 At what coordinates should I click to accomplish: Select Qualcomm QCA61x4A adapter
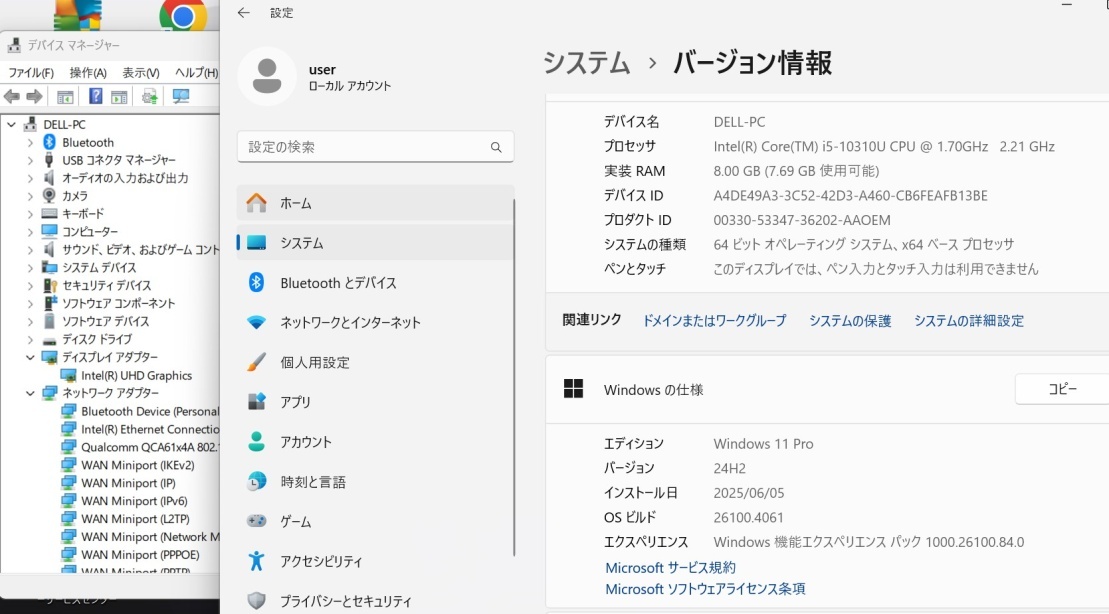(149, 447)
